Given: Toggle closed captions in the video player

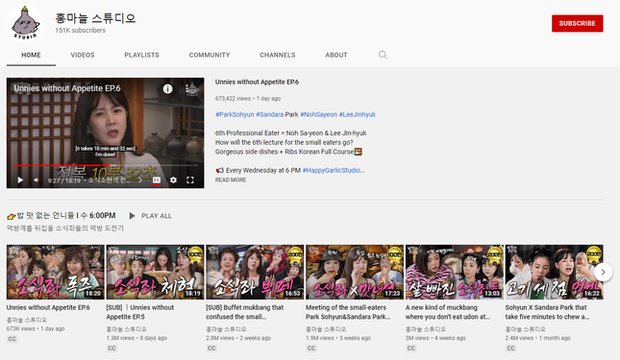Looking at the screenshot, I should [157, 180].
